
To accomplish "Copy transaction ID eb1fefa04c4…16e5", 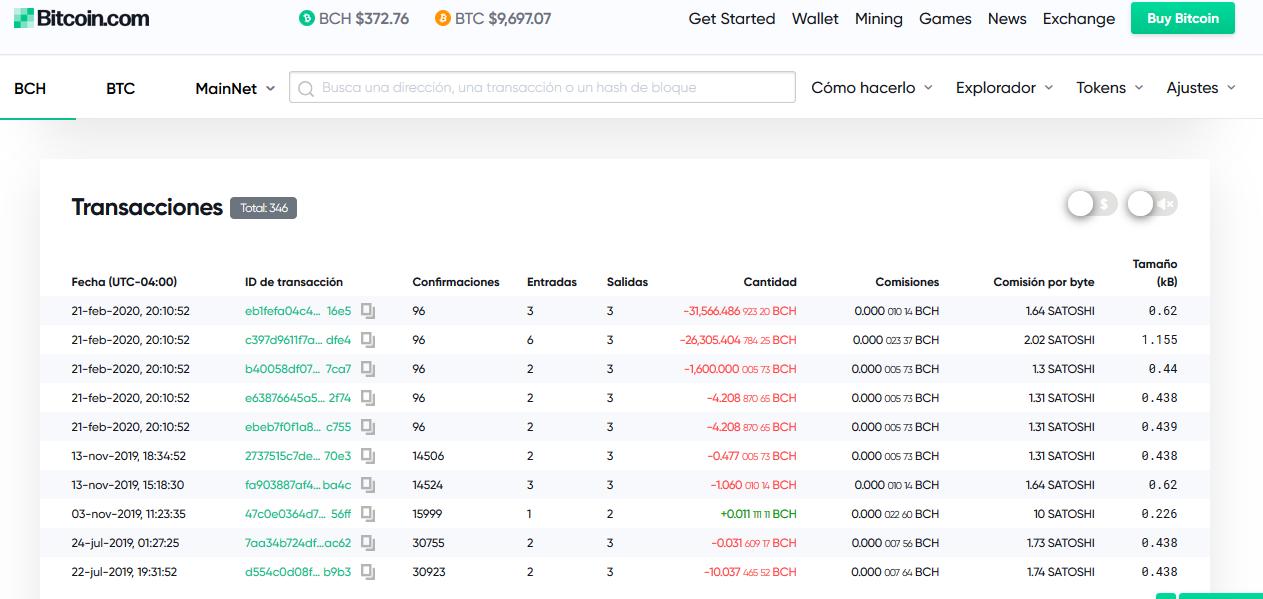I will [x=368, y=311].
